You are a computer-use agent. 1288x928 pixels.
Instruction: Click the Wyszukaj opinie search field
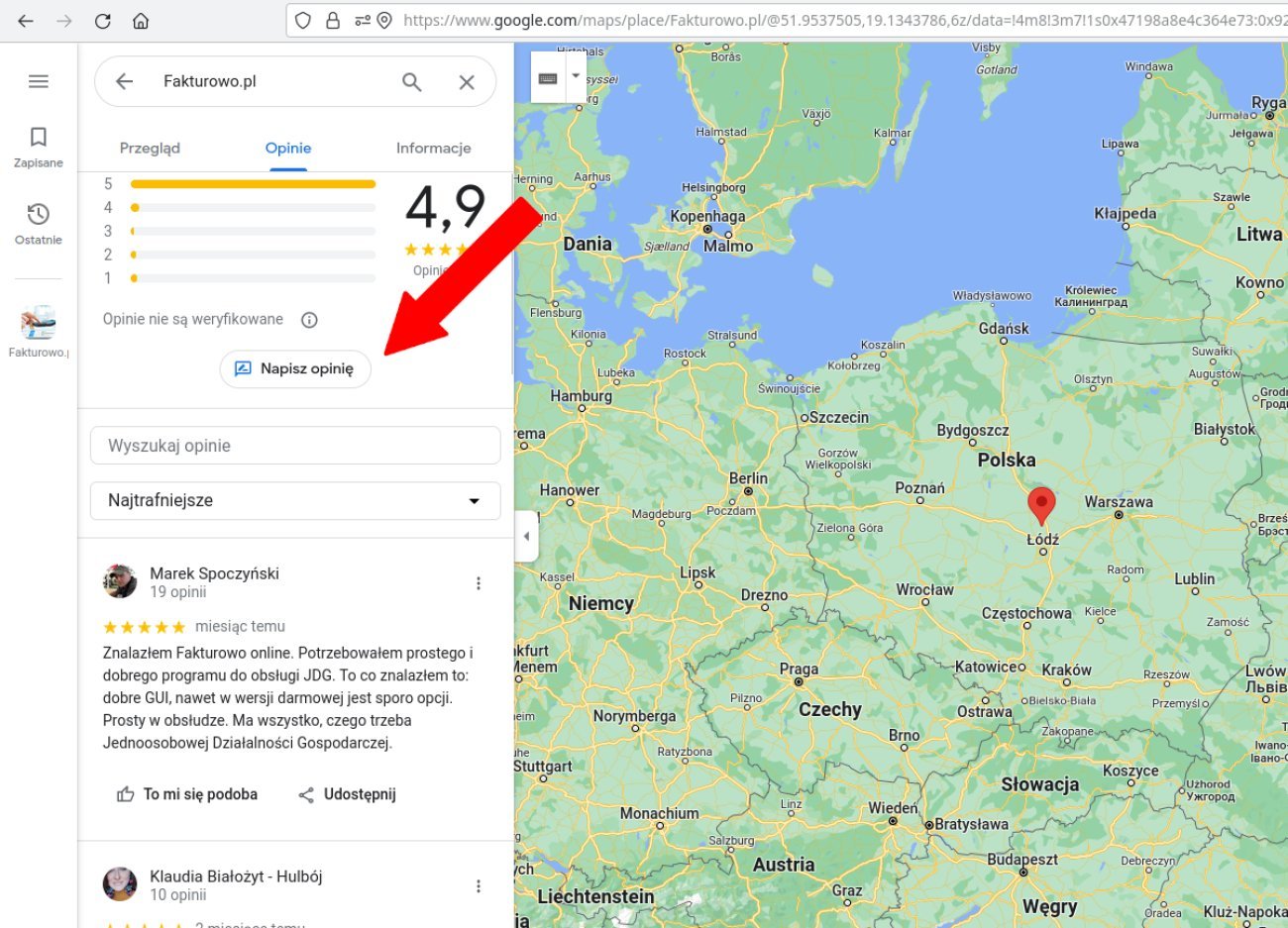295,446
